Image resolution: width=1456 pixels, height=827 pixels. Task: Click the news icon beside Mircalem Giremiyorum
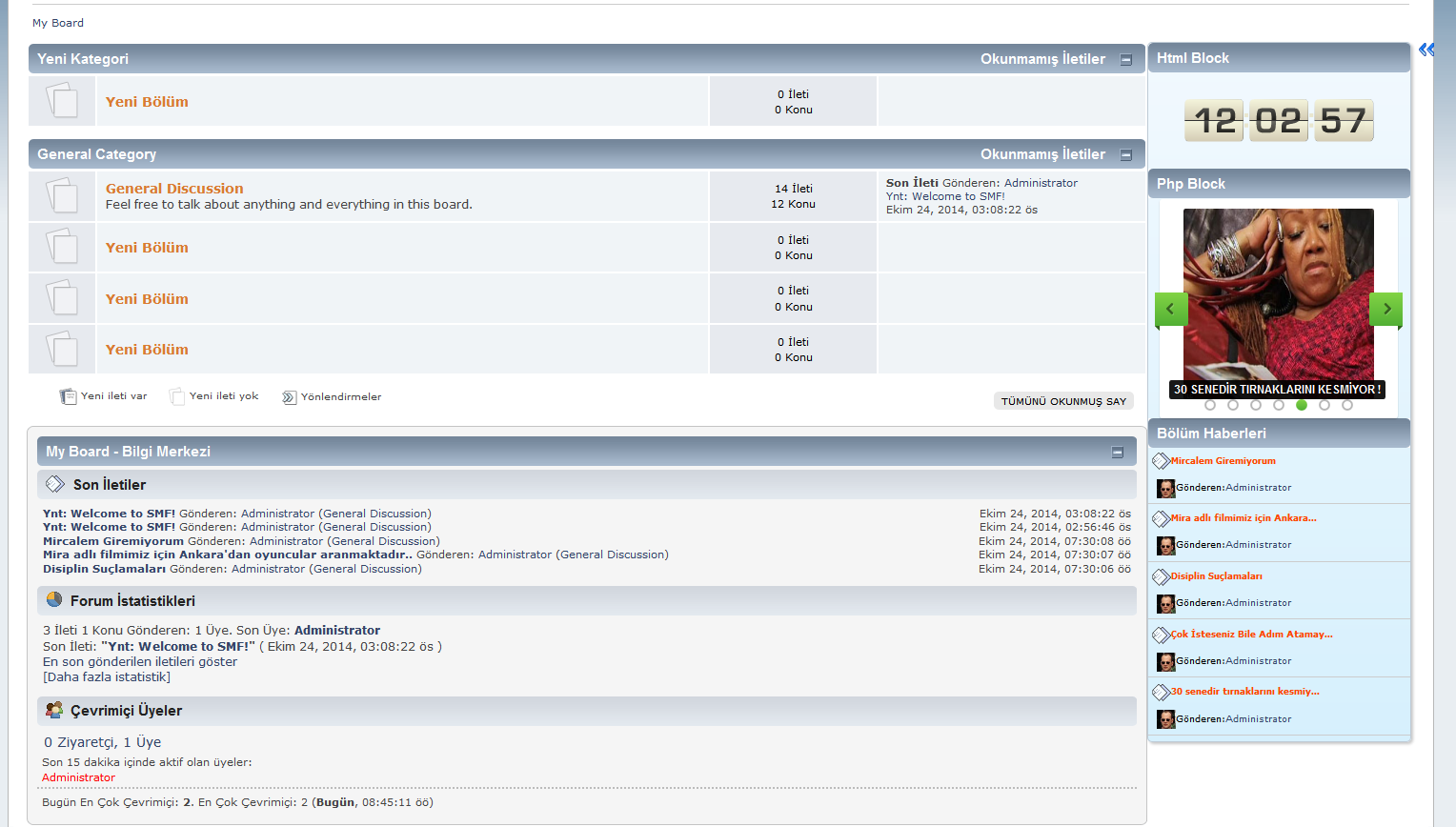pos(1161,461)
